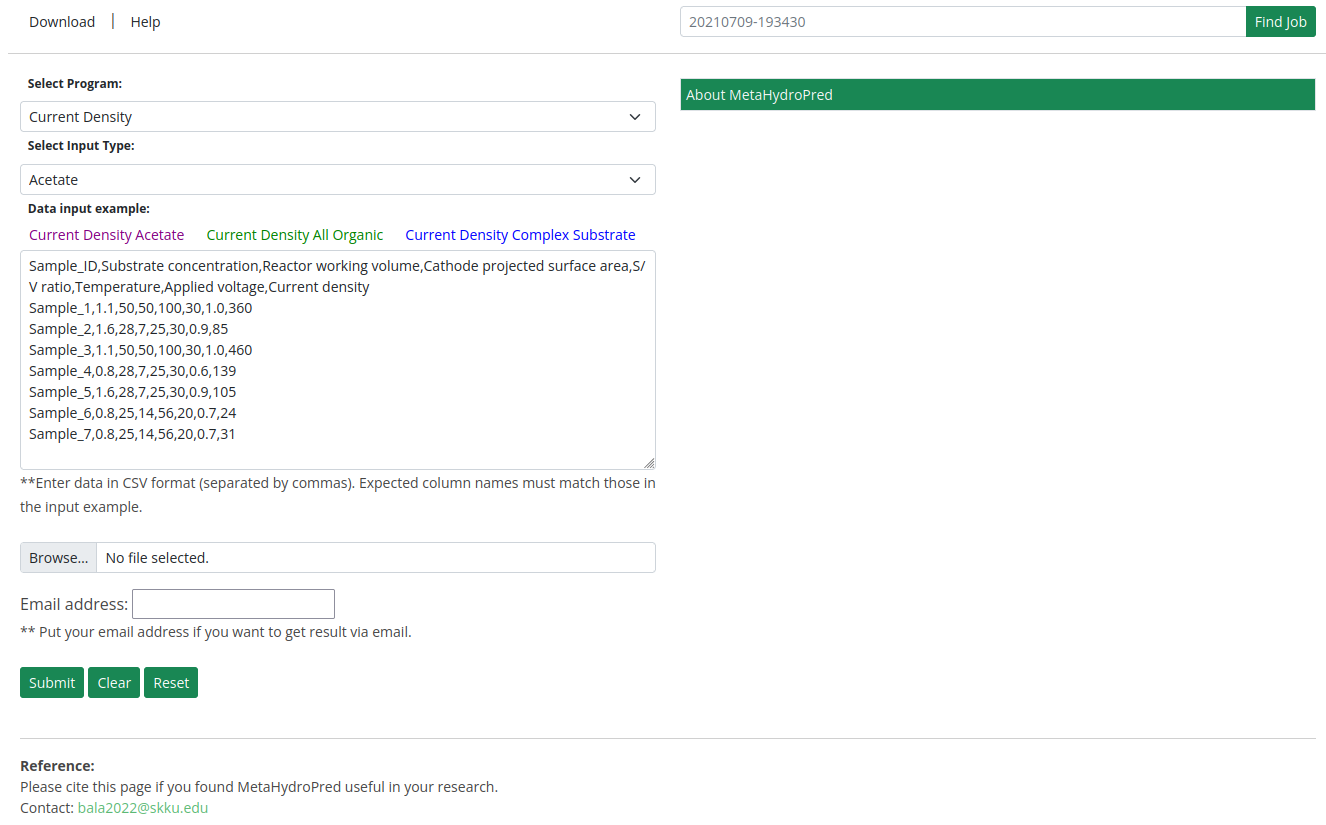The image size is (1326, 825).
Task: Focus the Email address input box
Action: click(x=233, y=604)
